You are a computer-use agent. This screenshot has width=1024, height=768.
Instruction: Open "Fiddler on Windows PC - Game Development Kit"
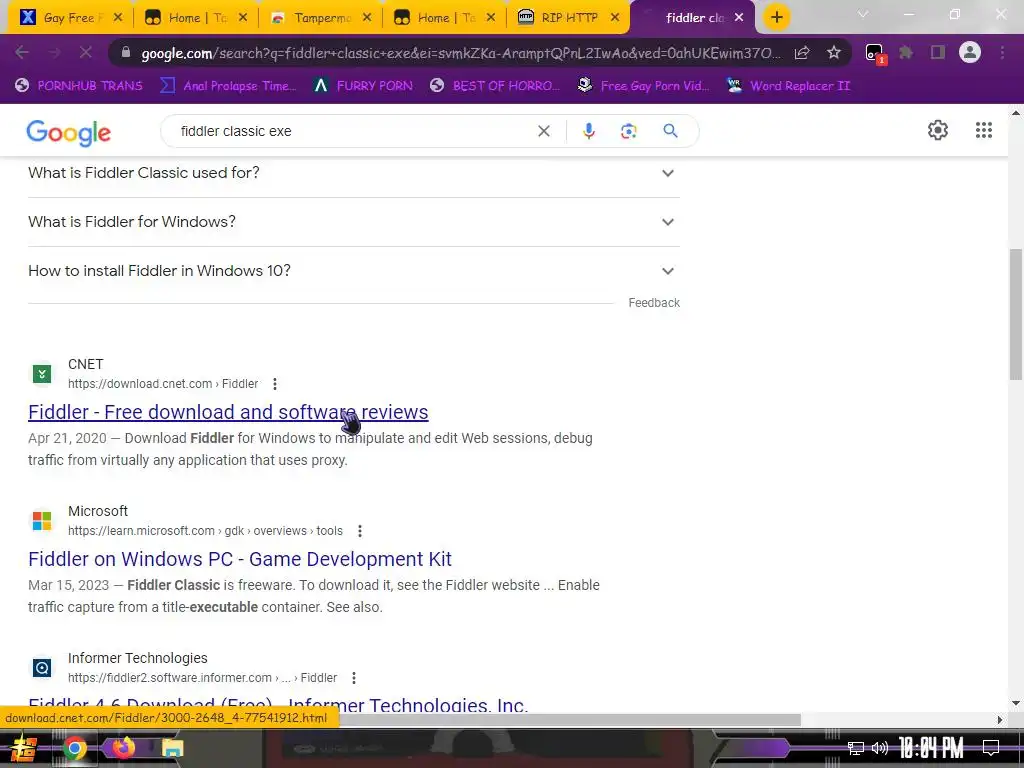coord(240,559)
